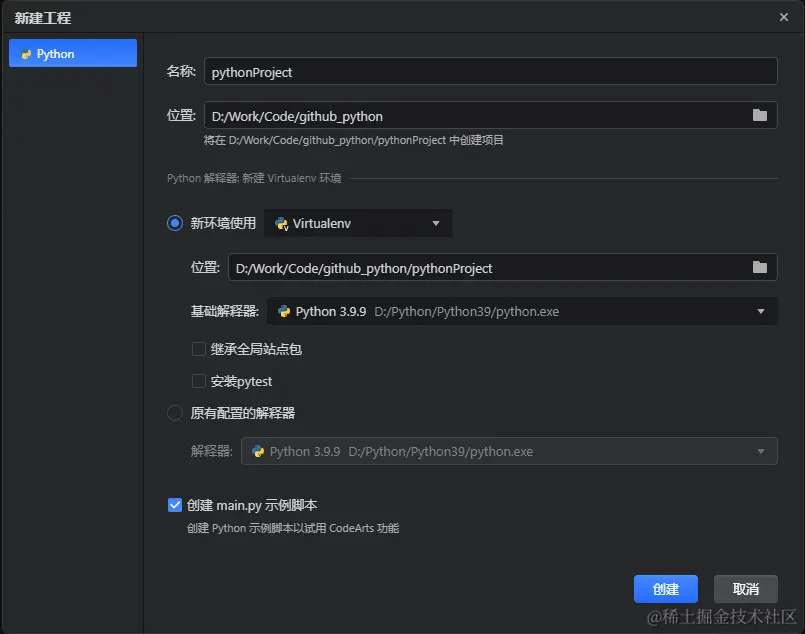This screenshot has width=805, height=634.
Task: Click the project name input field
Action: coord(490,71)
